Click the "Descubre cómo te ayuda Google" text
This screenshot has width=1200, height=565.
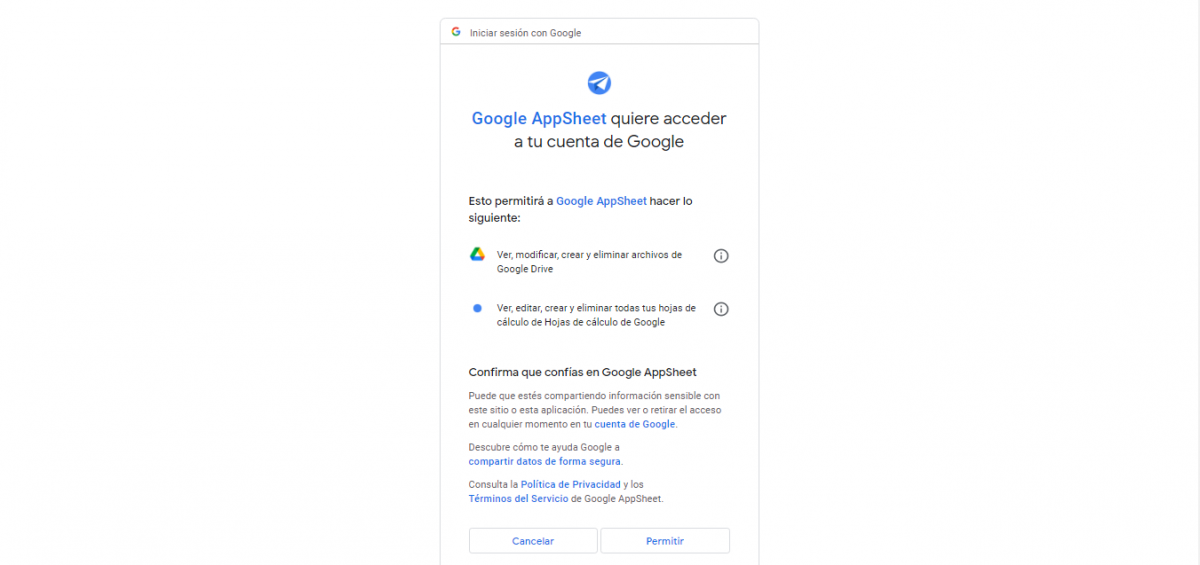544,447
